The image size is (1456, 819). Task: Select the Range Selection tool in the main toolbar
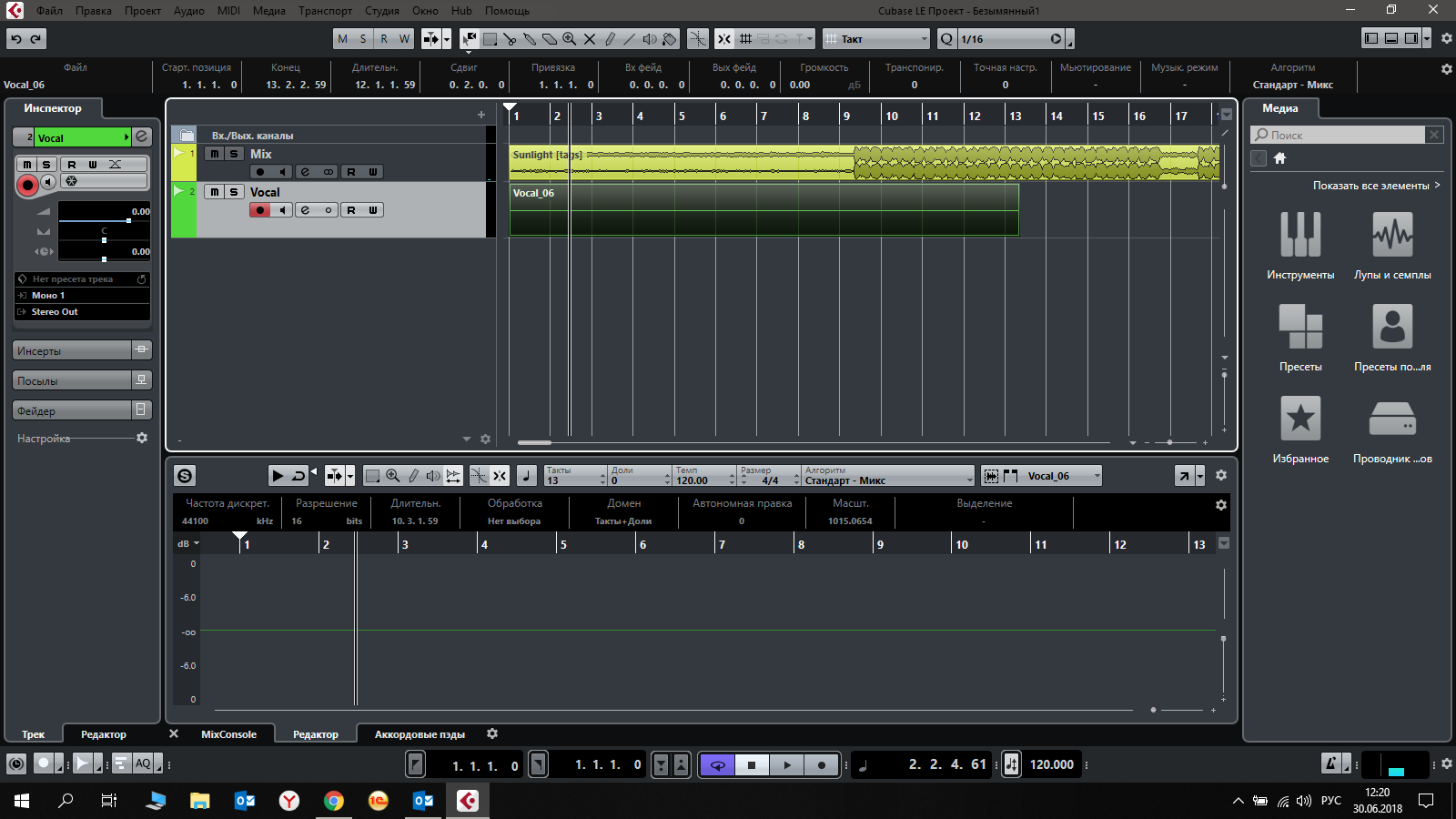tap(490, 39)
